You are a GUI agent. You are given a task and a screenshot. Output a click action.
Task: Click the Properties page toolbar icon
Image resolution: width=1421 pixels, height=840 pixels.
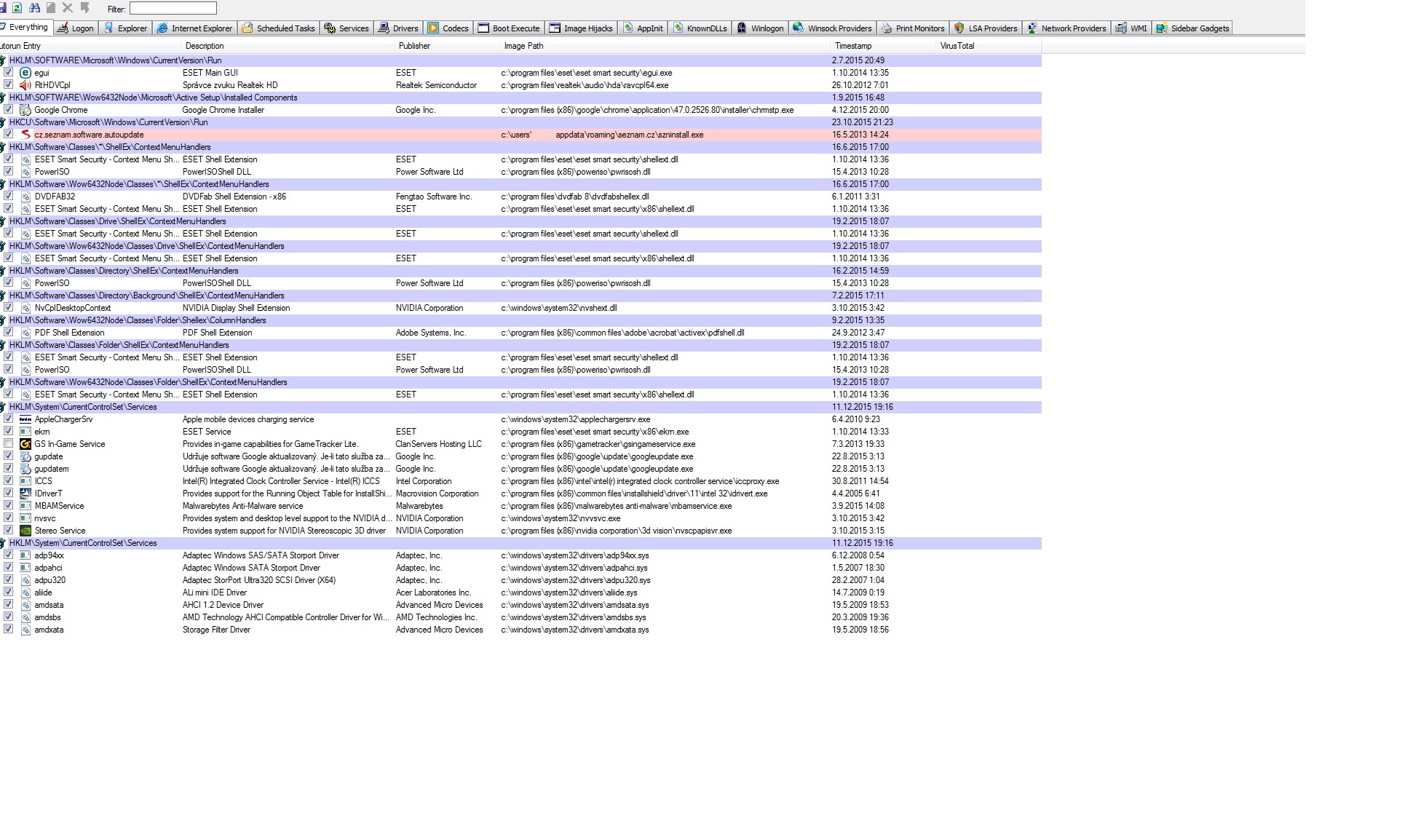pos(51,8)
